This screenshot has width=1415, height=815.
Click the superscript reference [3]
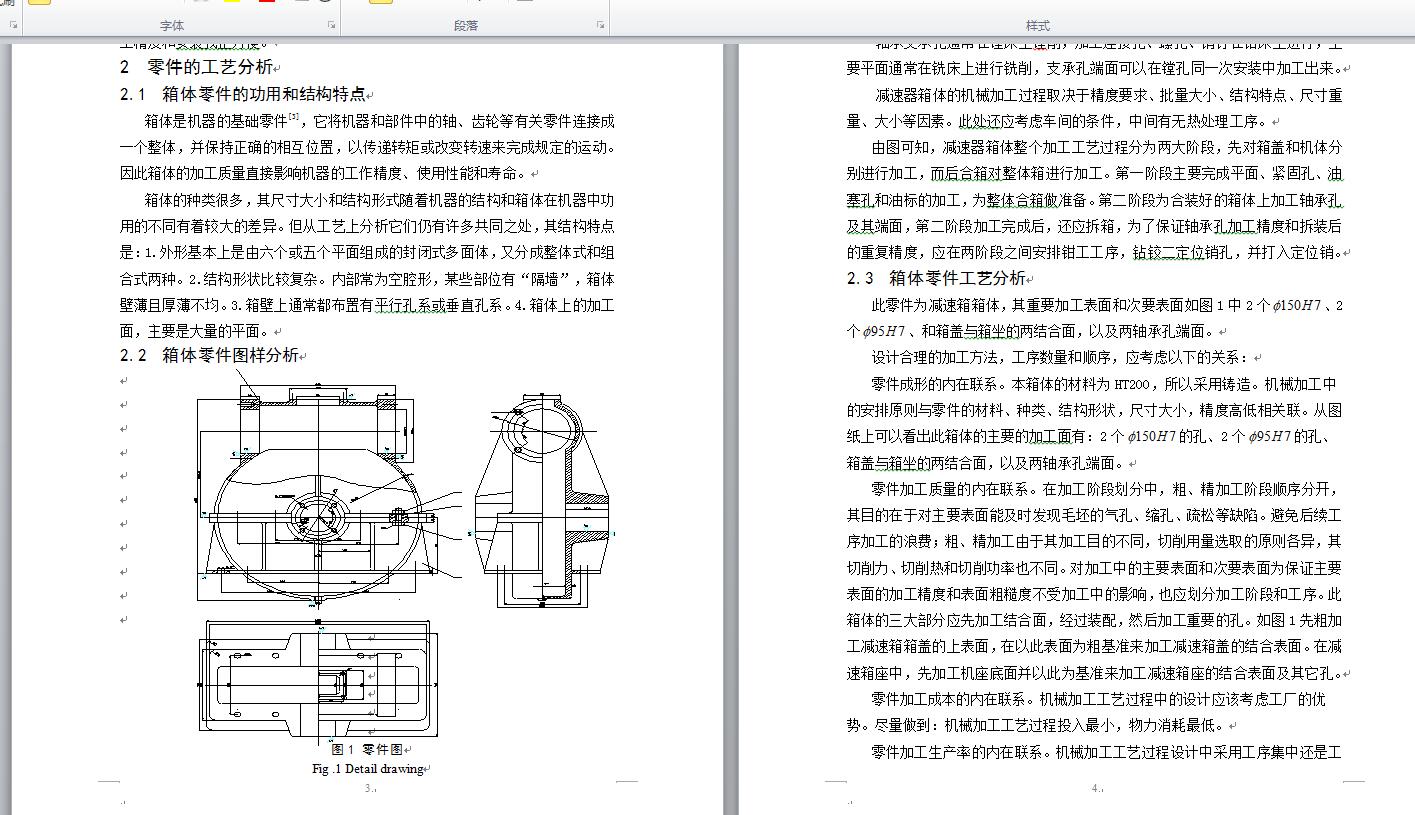coord(294,118)
